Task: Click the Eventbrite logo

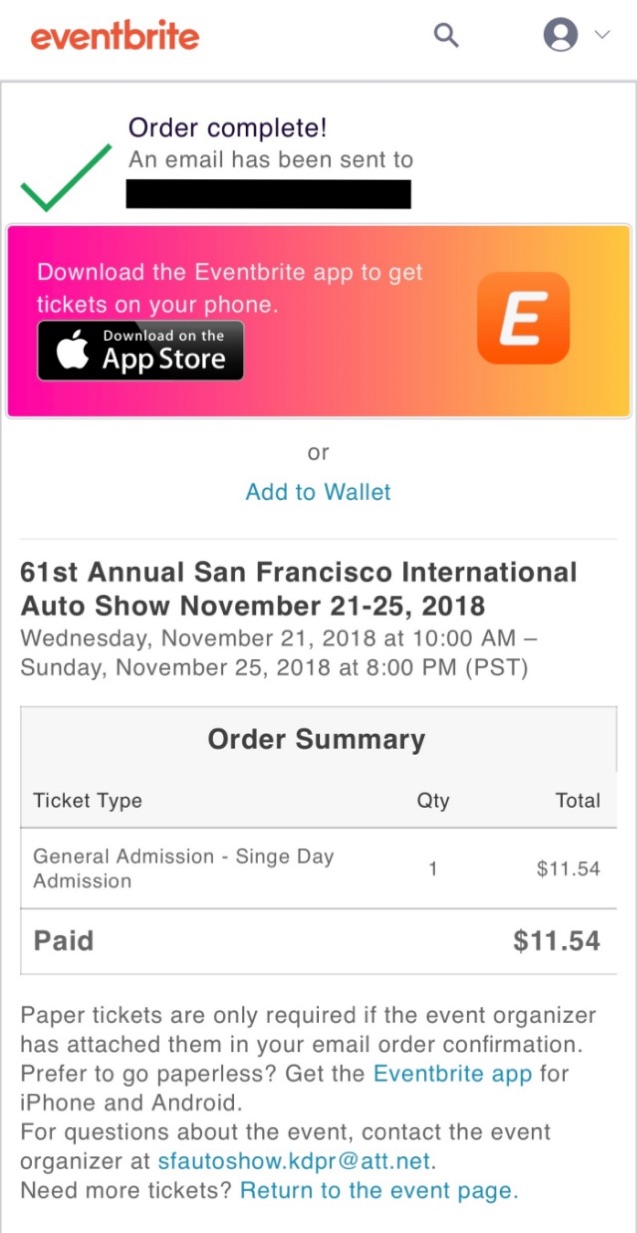Action: pos(115,37)
